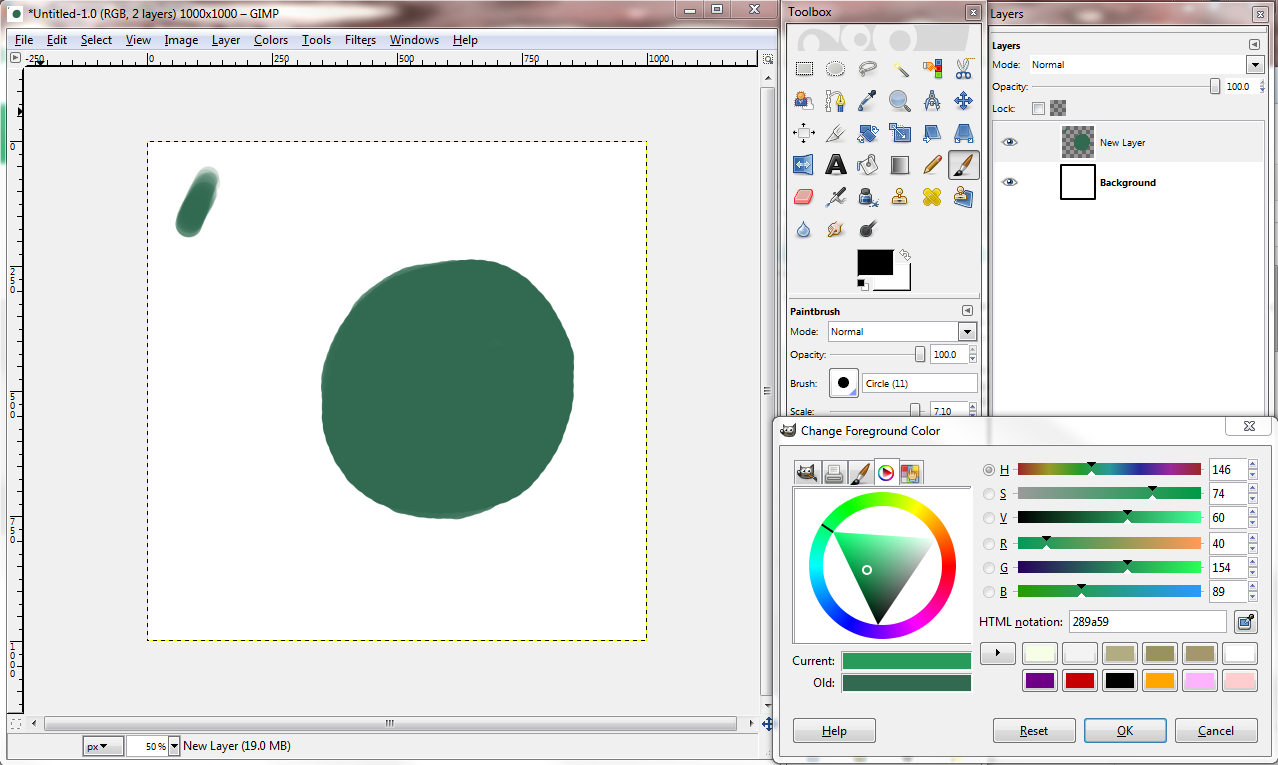
Task: Select the Rectangle Select tool
Action: point(804,69)
